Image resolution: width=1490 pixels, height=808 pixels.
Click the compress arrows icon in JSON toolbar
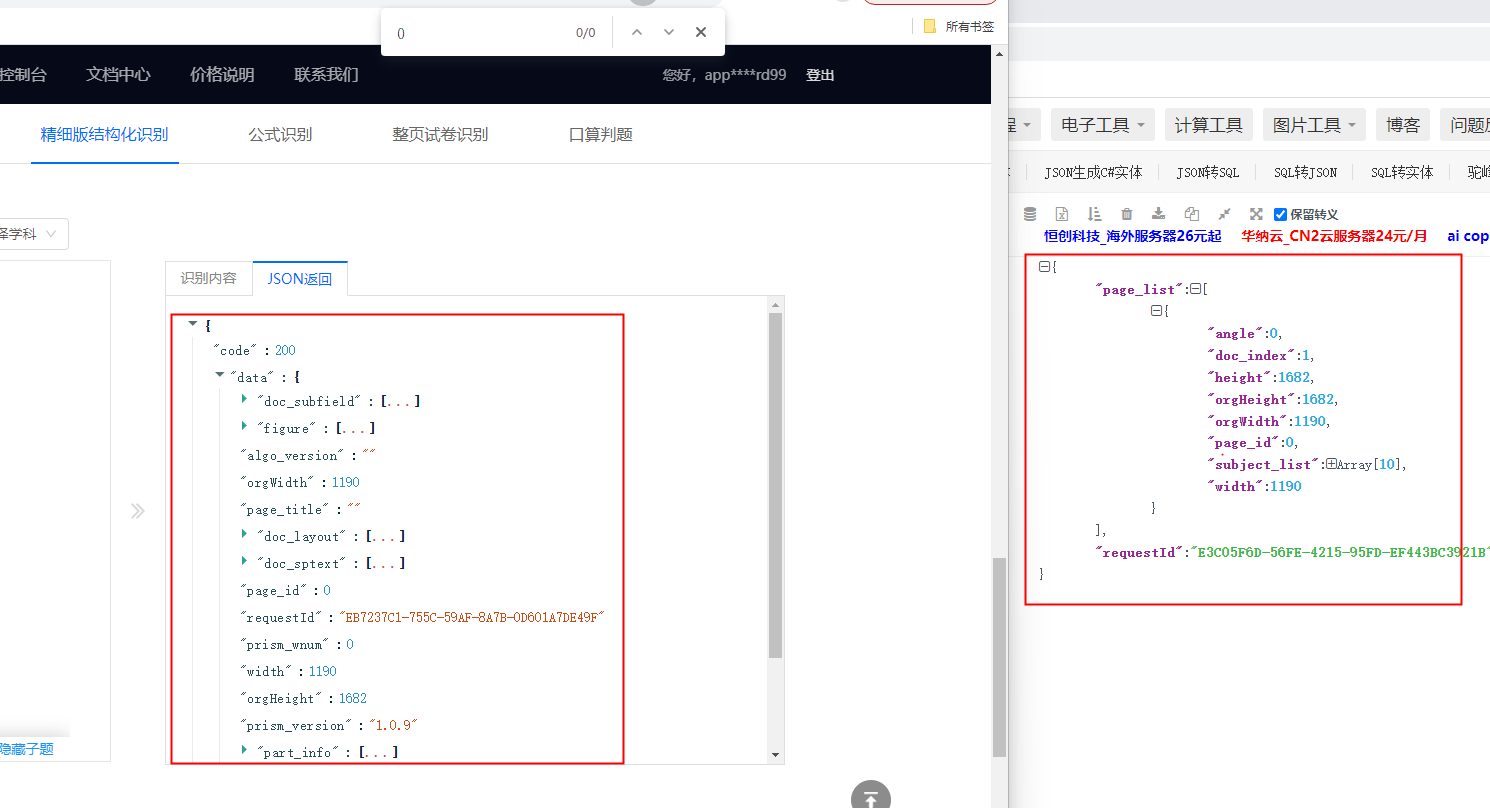click(x=1224, y=214)
